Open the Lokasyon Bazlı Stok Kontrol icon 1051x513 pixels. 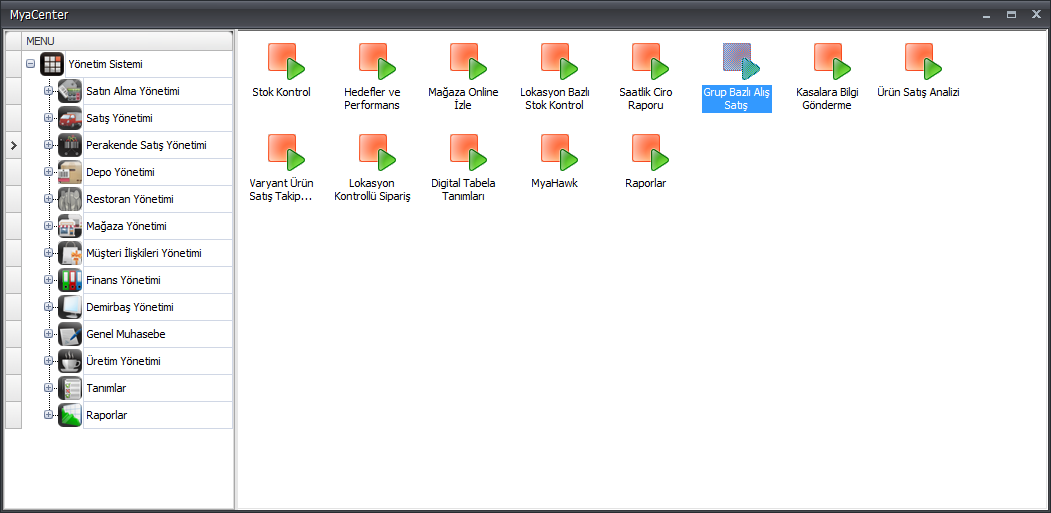click(560, 62)
